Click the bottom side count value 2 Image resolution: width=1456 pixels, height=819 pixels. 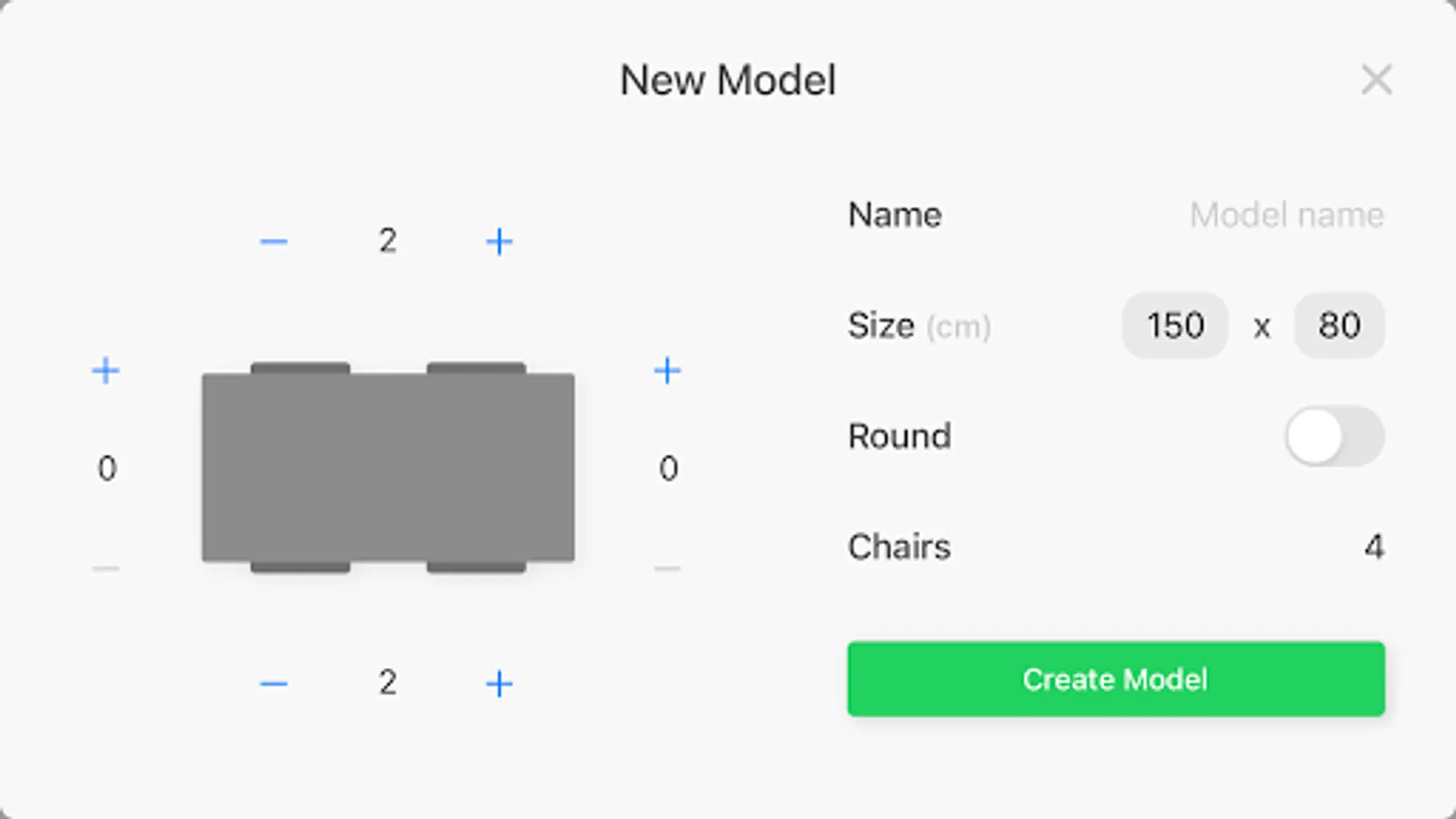(x=388, y=682)
